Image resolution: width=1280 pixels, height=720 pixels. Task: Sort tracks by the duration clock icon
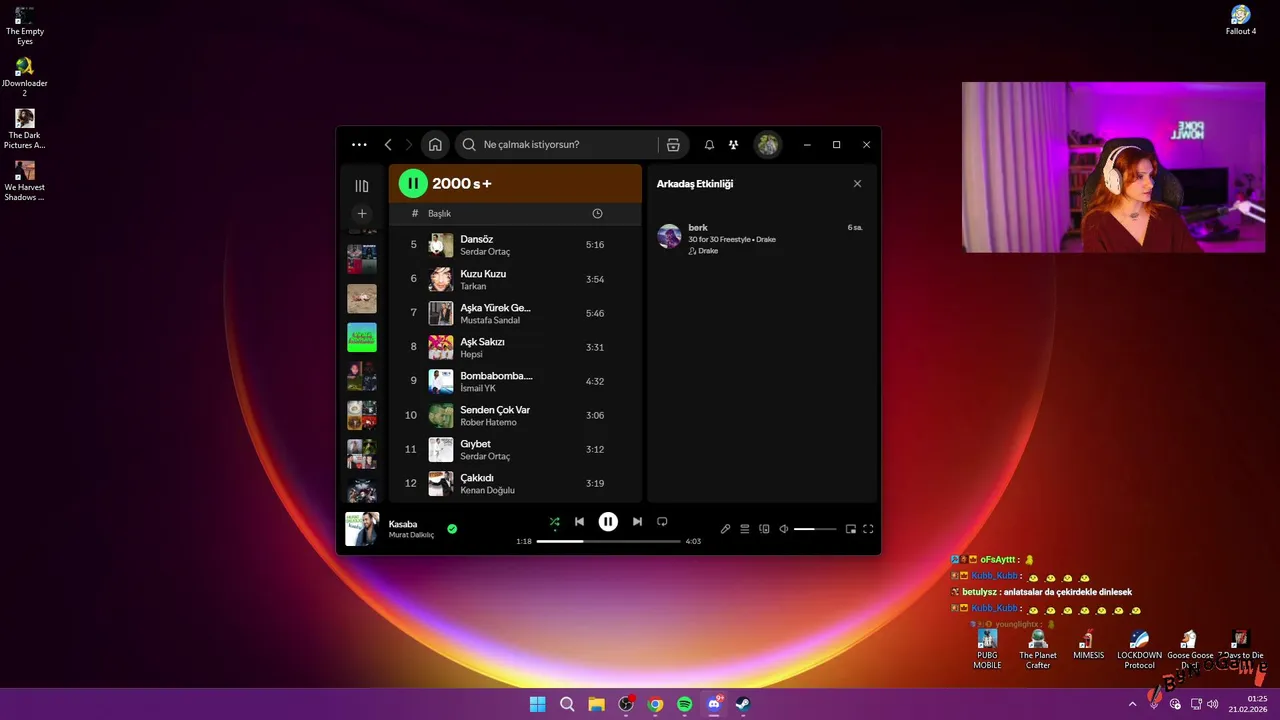(x=597, y=214)
